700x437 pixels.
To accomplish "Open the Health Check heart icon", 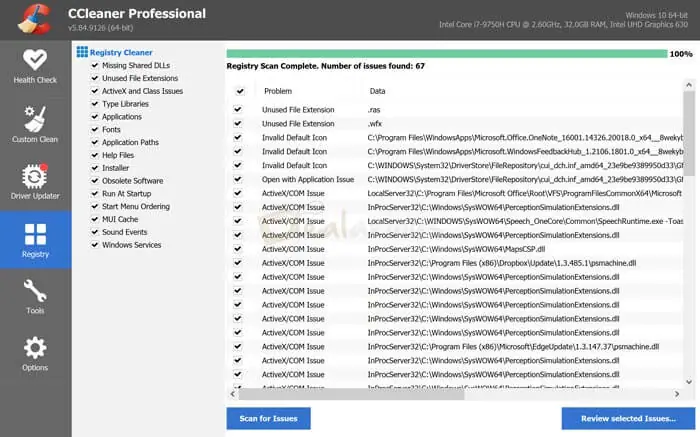I will pos(35,59).
